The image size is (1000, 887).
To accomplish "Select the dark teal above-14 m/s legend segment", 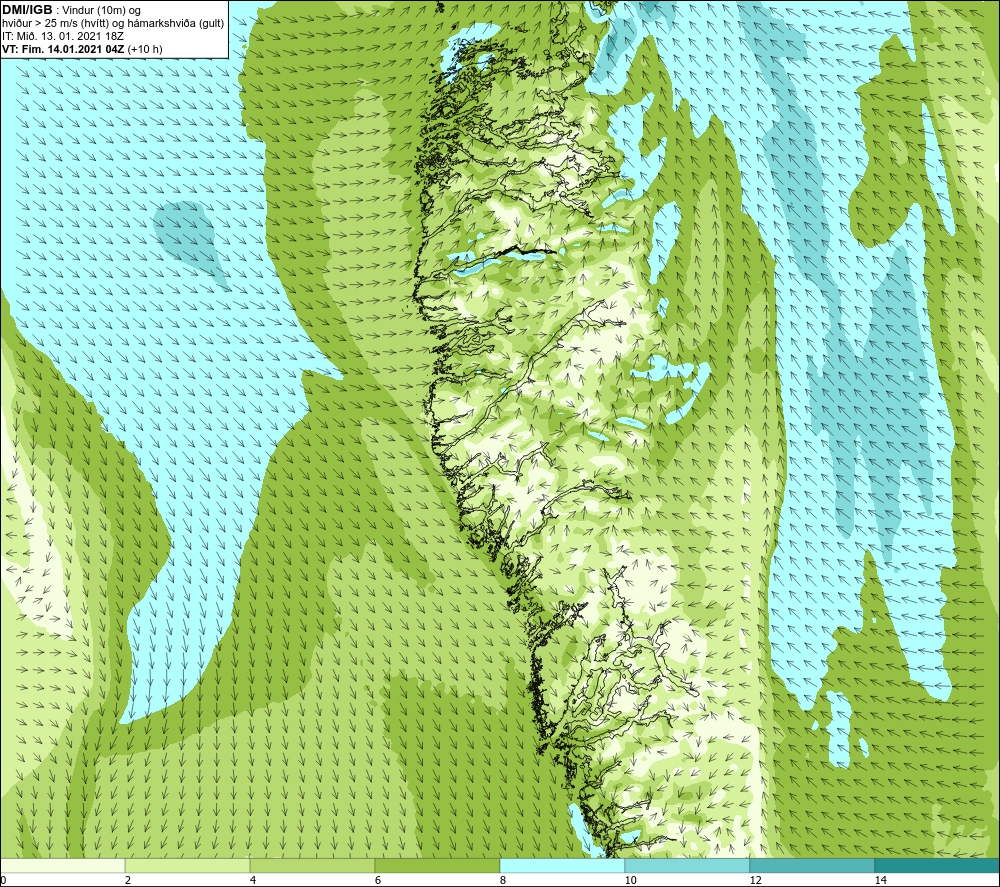I will point(938,865).
